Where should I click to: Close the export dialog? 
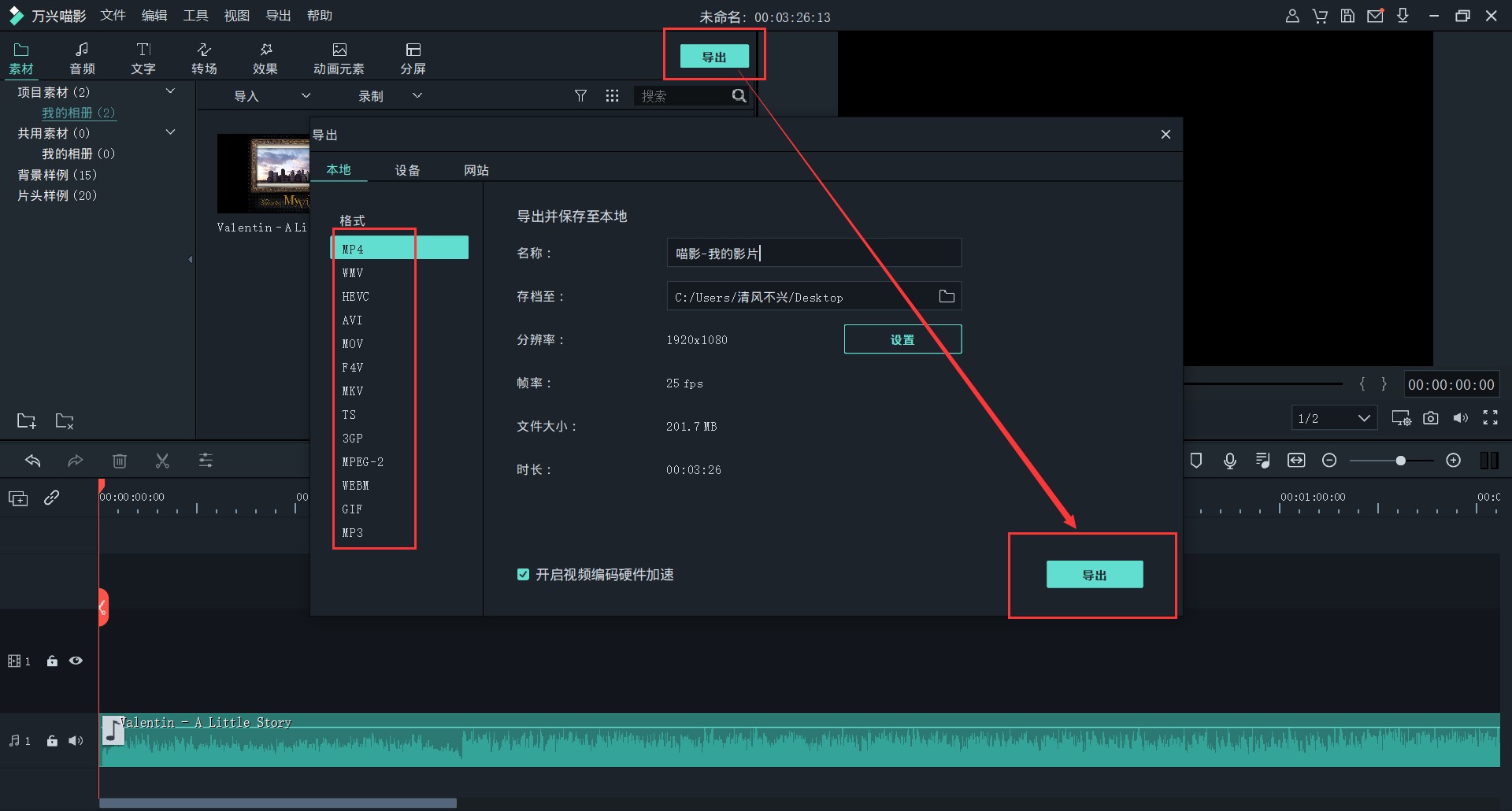[1165, 135]
